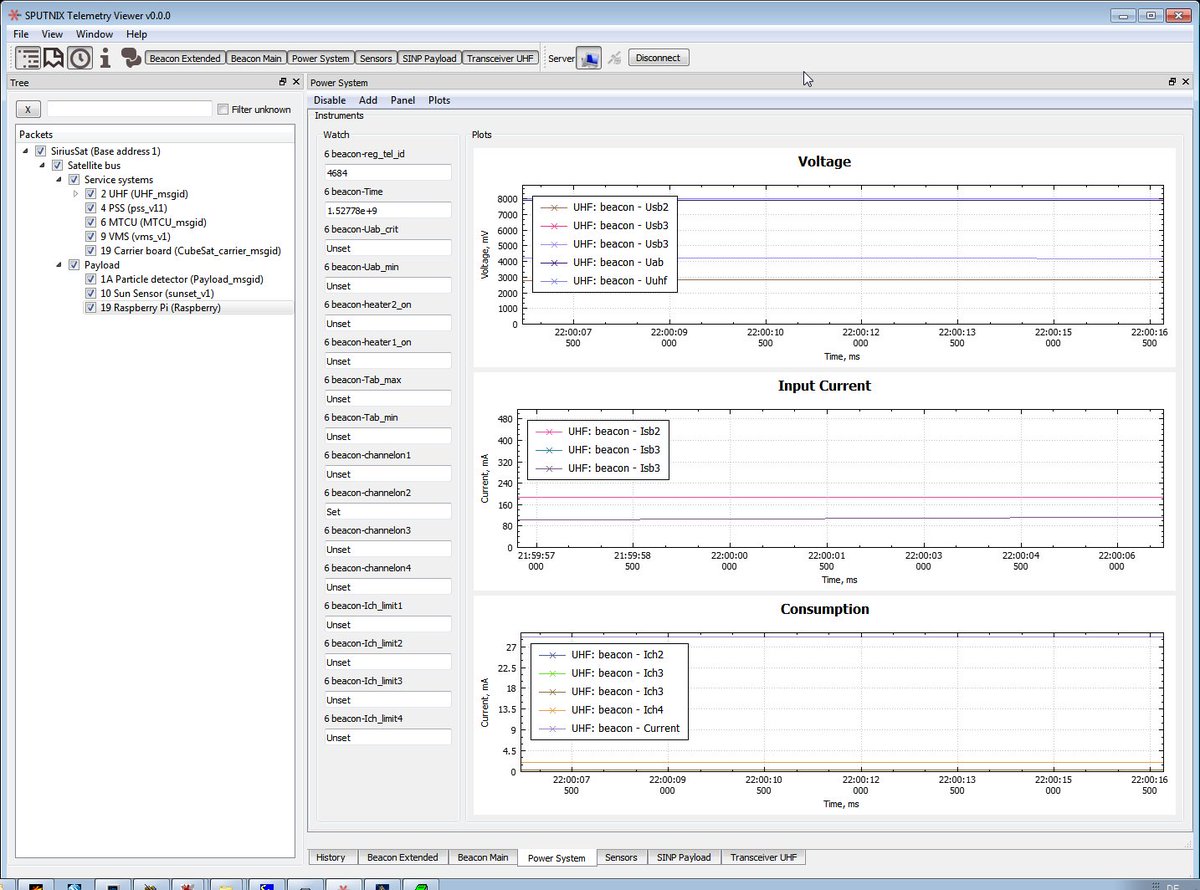Open the clock history icon in toolbar
Screen dimensions: 1200x890
tap(80, 58)
